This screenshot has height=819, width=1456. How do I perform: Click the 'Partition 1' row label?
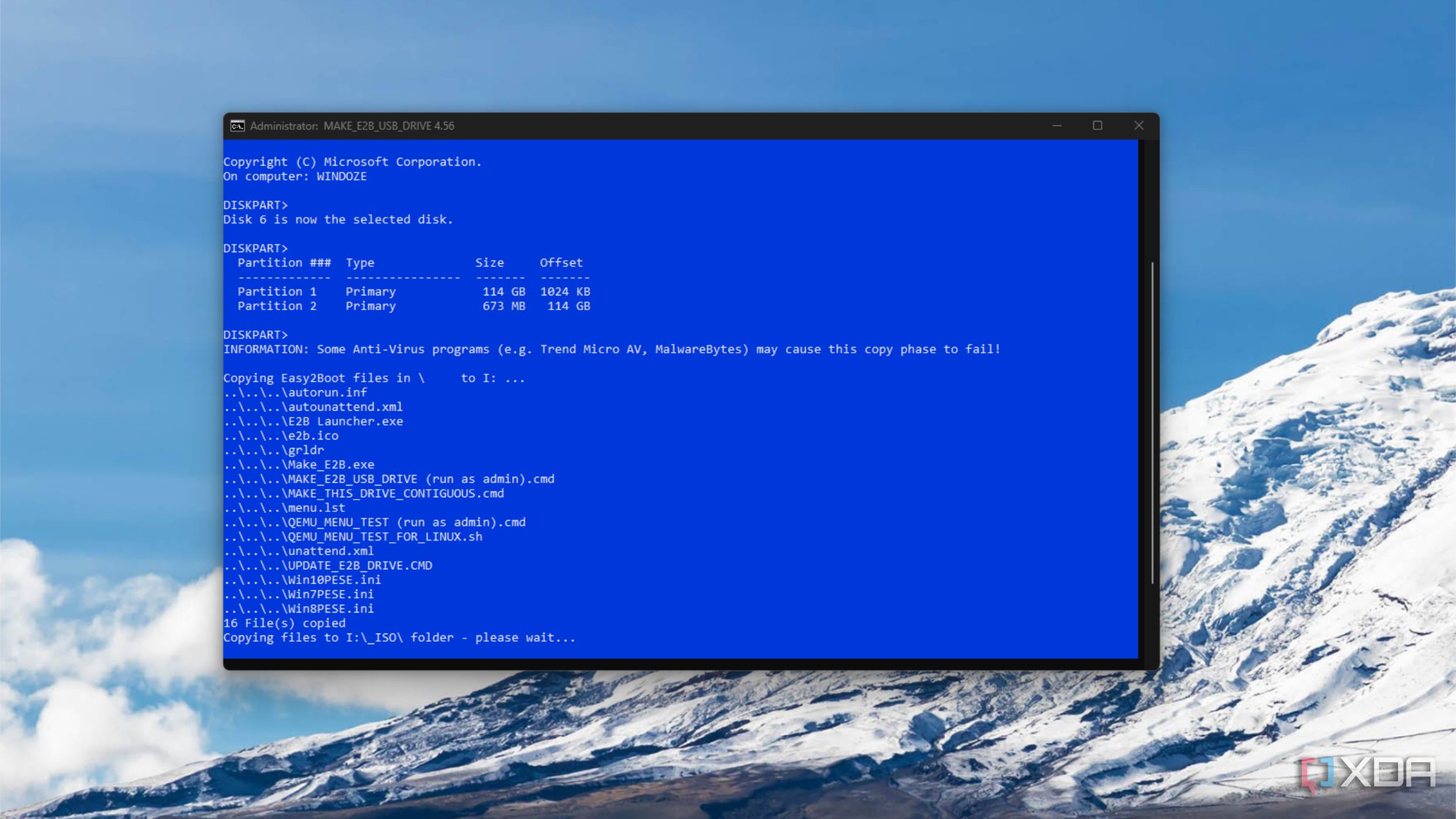click(277, 291)
